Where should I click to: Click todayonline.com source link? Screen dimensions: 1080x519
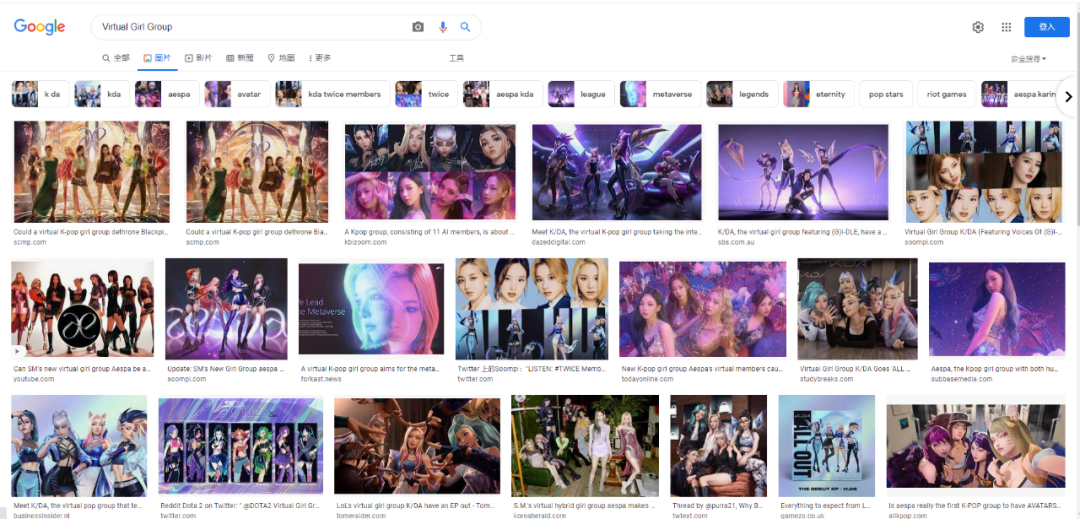click(647, 379)
